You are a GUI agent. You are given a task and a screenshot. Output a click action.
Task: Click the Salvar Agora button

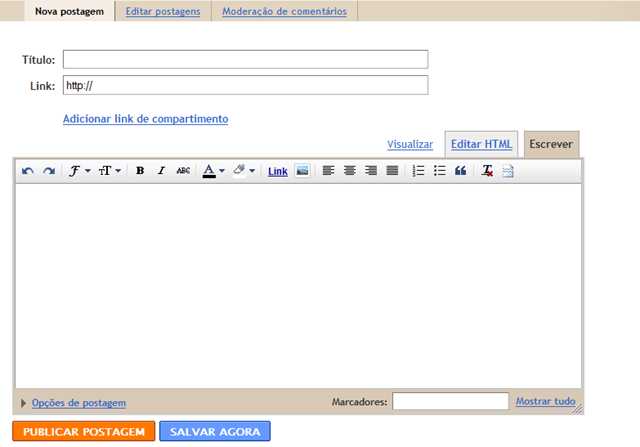tap(215, 431)
